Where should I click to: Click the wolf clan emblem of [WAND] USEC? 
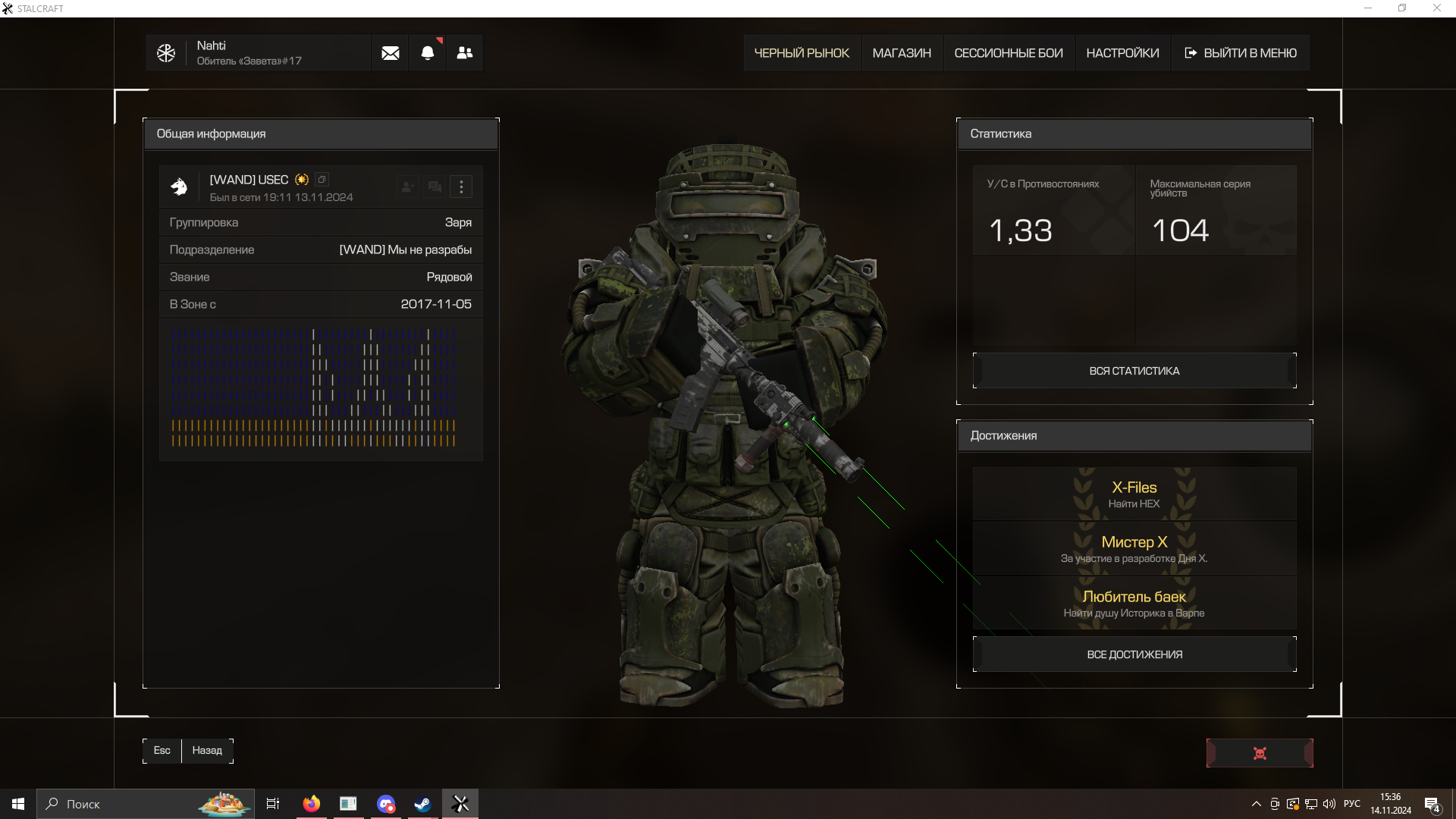click(x=180, y=187)
